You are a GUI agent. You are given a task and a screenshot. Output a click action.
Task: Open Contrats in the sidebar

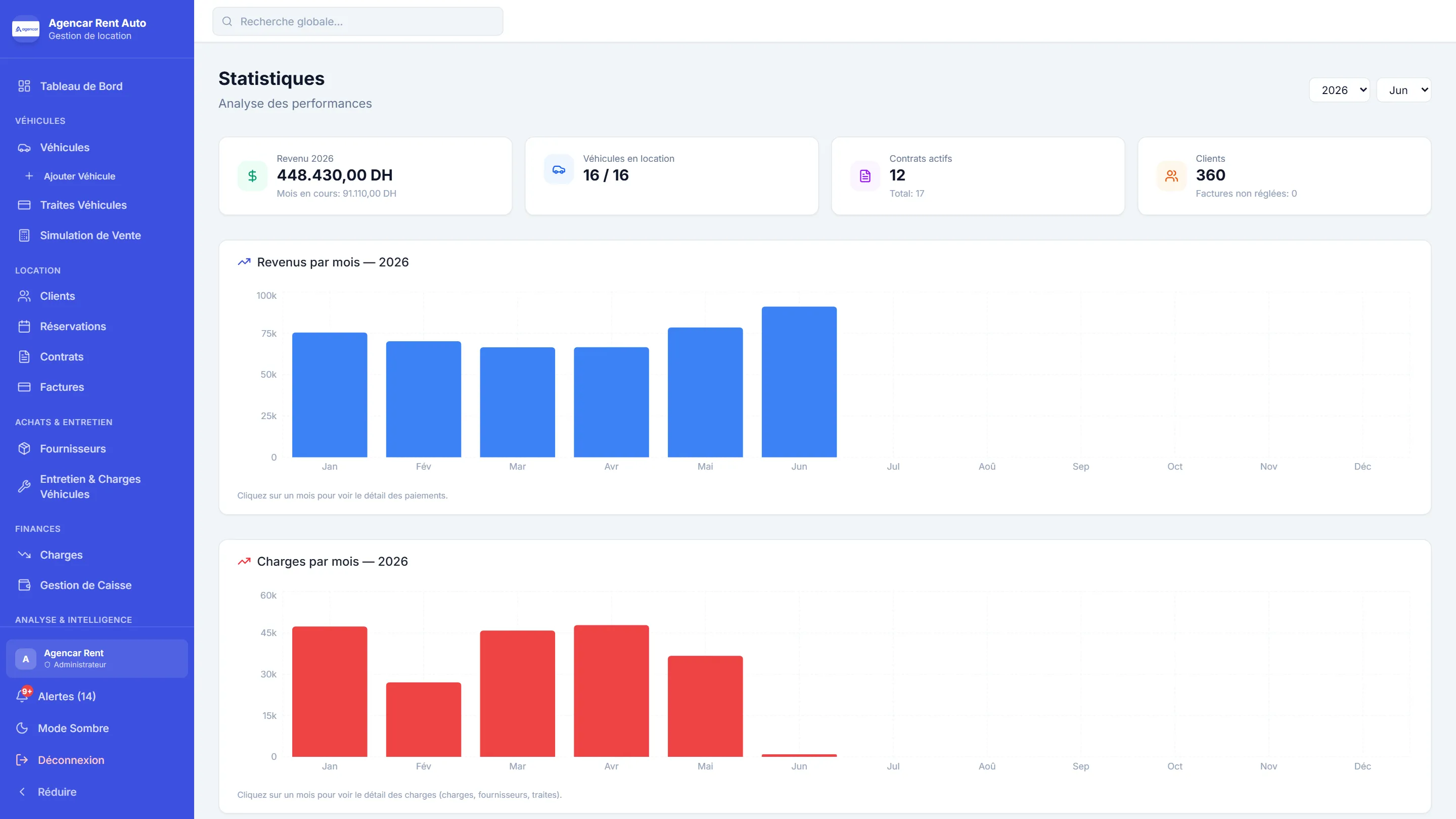click(x=97, y=356)
